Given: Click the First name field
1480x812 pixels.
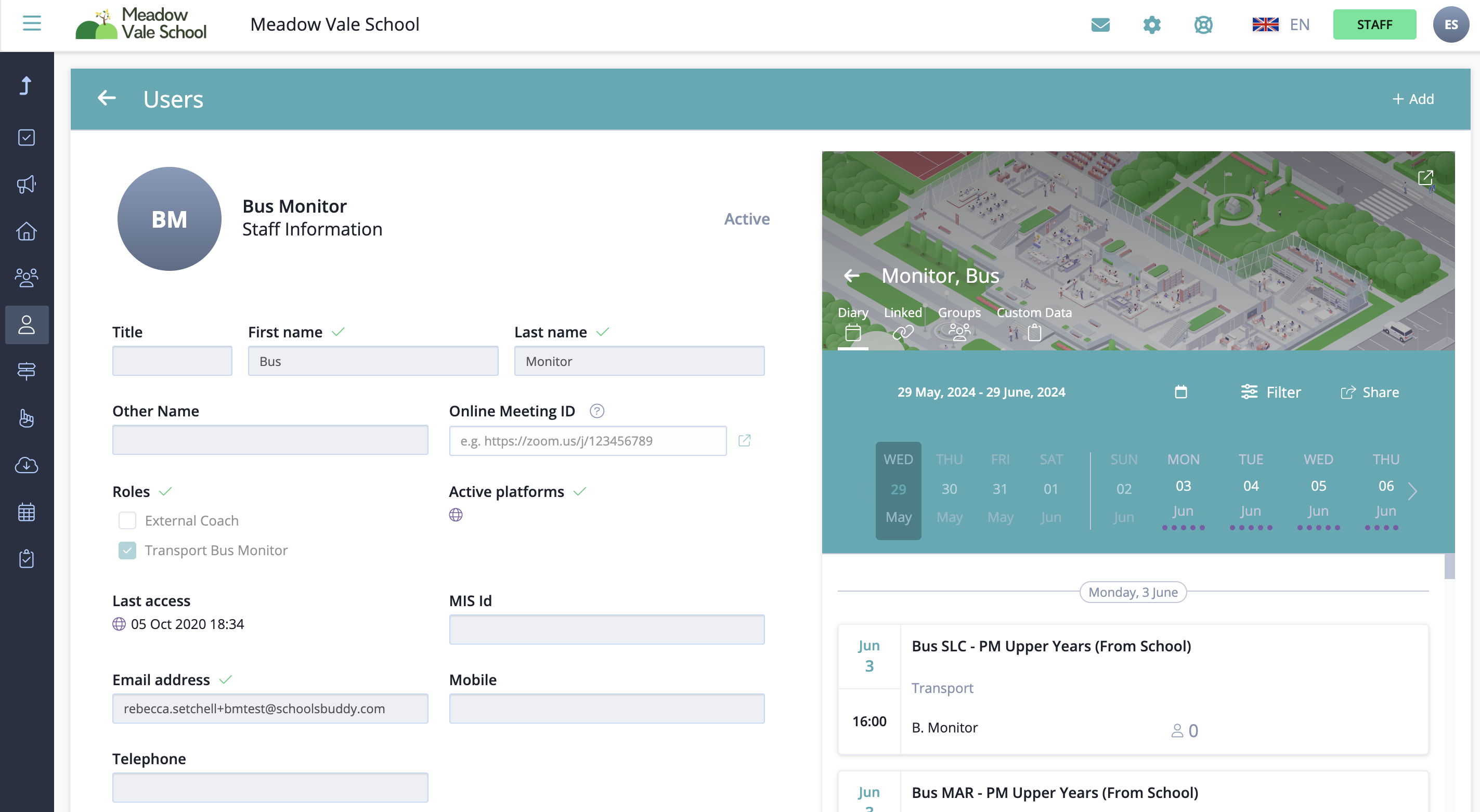Looking at the screenshot, I should [373, 361].
